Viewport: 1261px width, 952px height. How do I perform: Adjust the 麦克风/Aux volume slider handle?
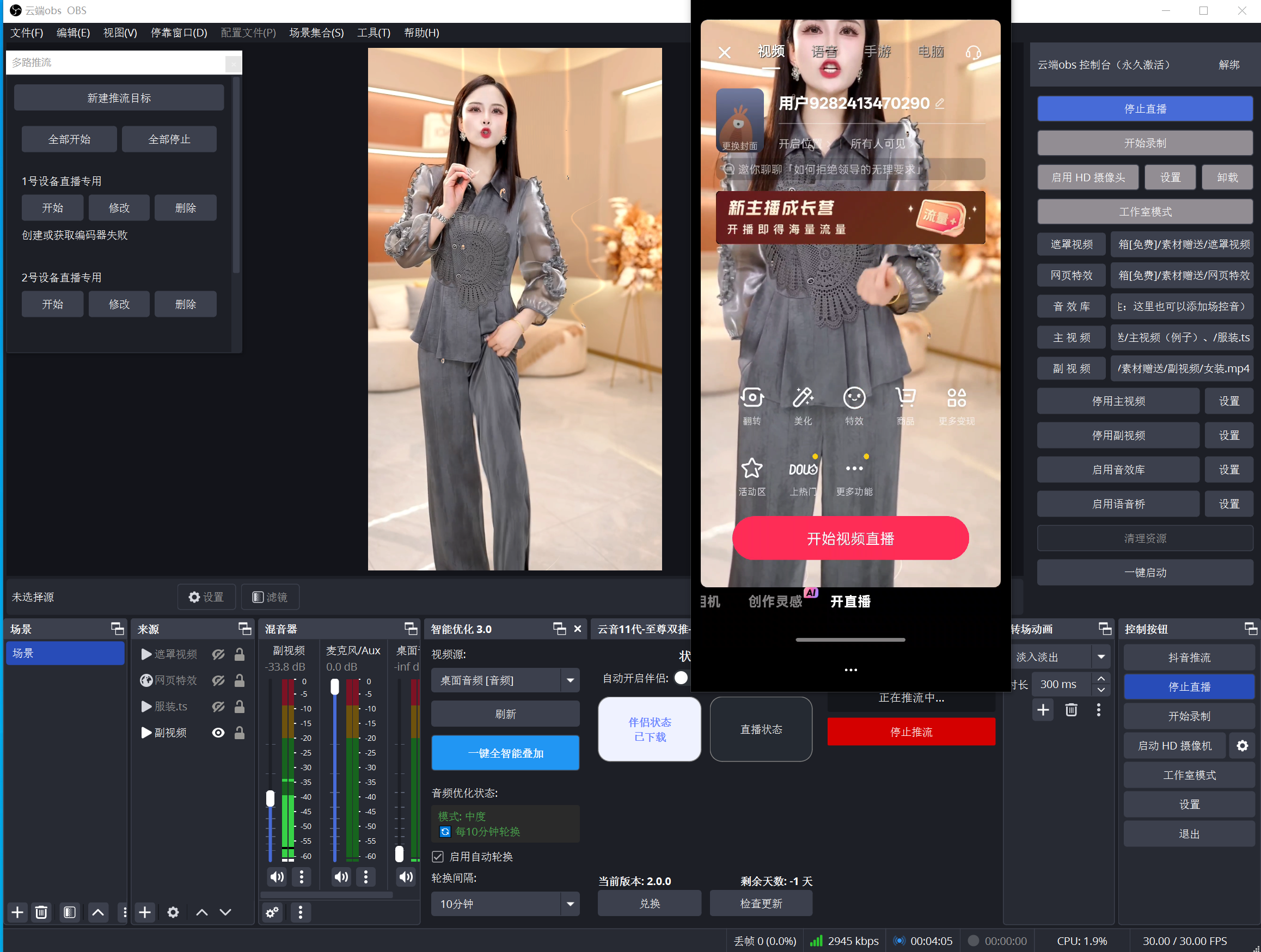(x=335, y=687)
